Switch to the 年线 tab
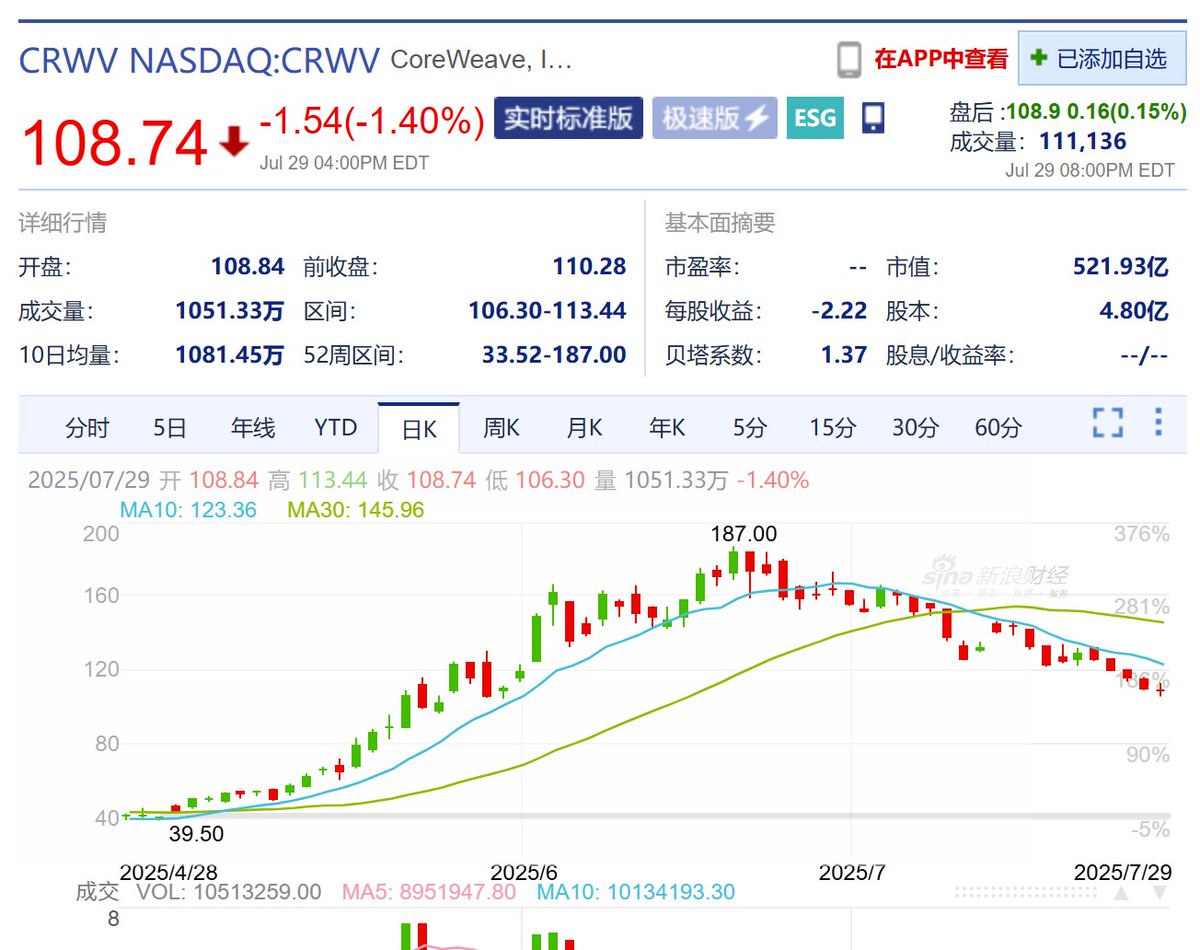 click(x=253, y=428)
